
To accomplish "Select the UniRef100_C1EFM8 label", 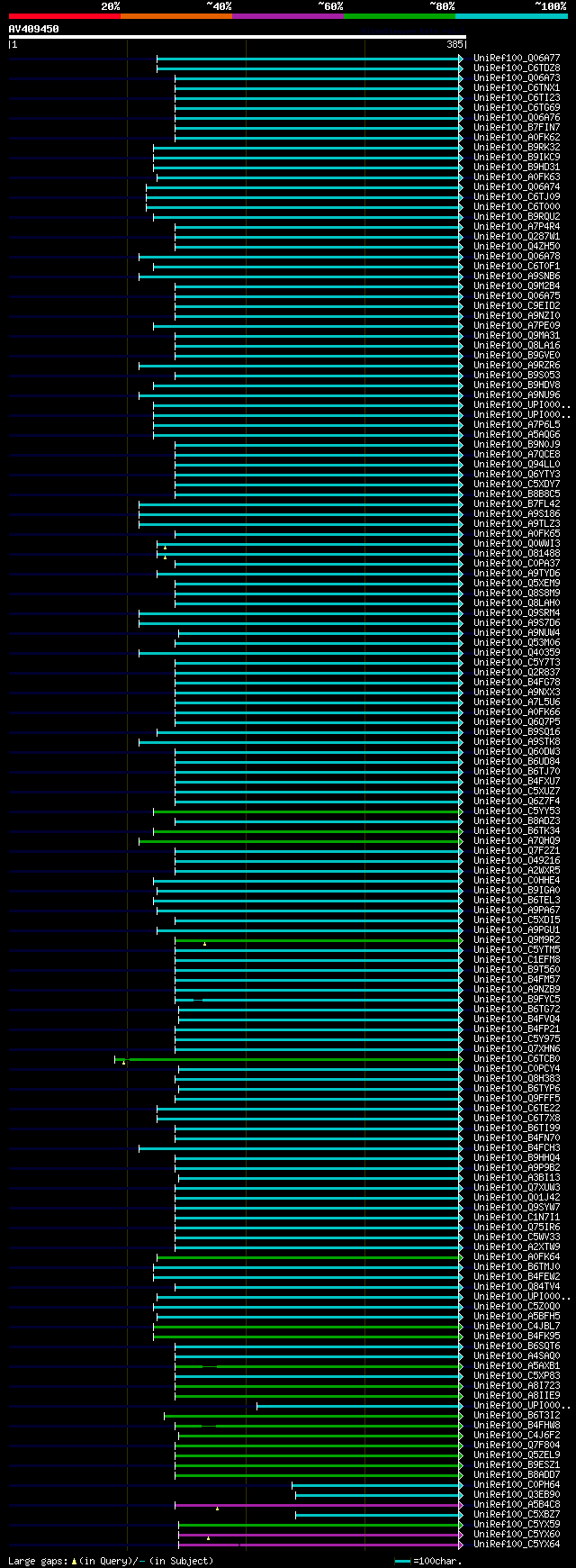I will 517,959.
